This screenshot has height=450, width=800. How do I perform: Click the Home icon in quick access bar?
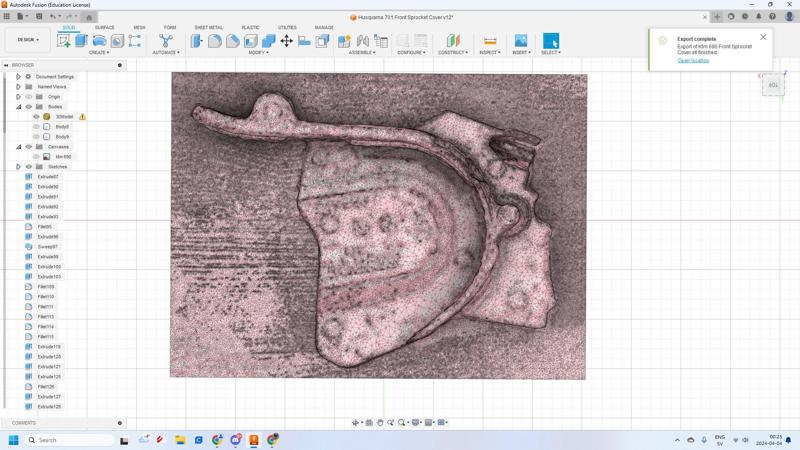point(89,17)
